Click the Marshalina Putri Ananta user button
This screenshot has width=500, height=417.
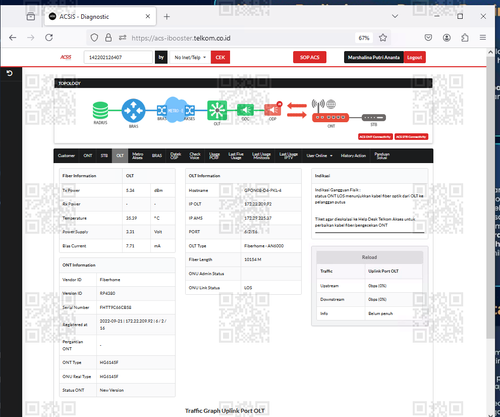[x=374, y=57]
